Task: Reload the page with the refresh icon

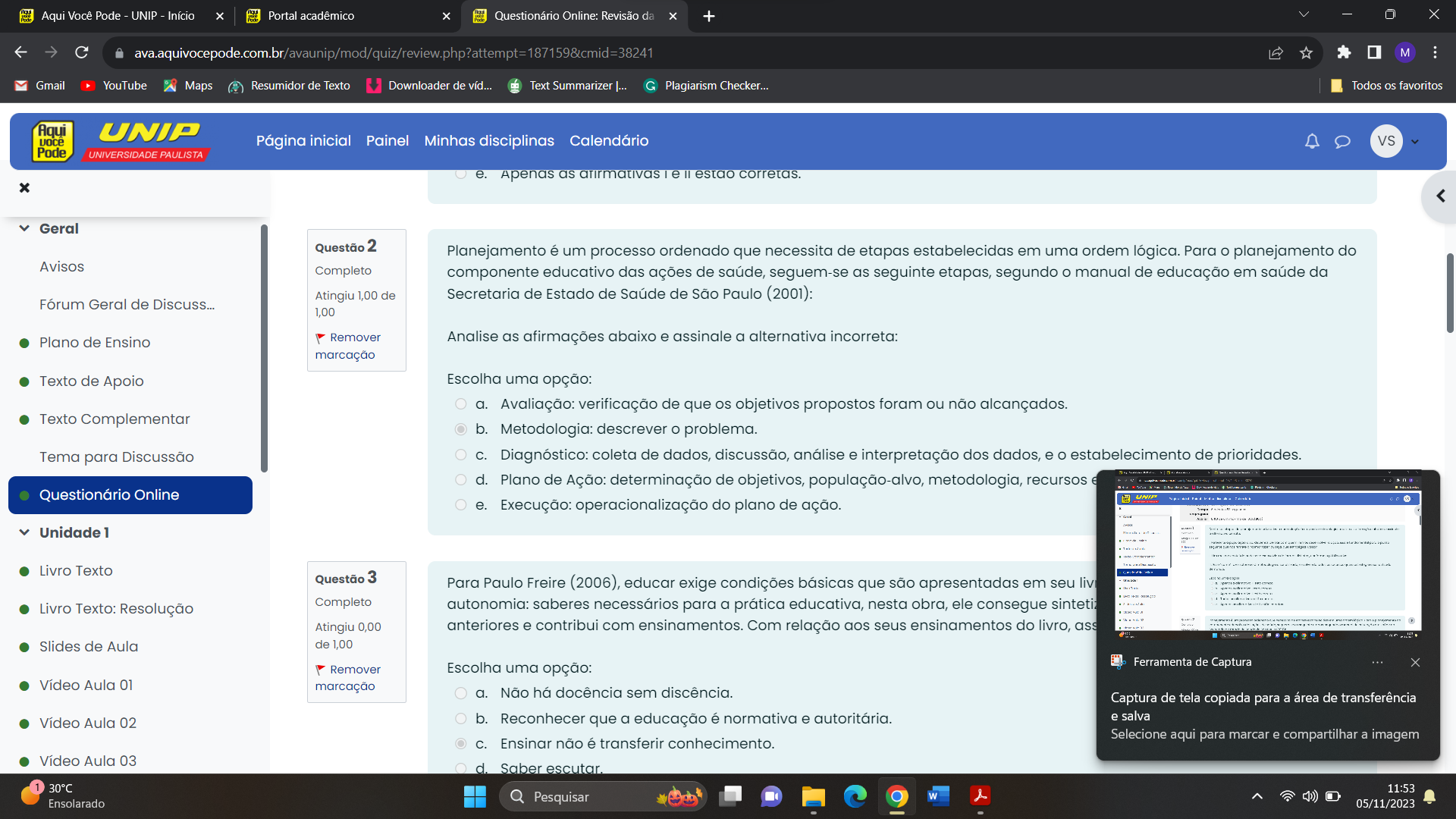Action: coord(82,52)
